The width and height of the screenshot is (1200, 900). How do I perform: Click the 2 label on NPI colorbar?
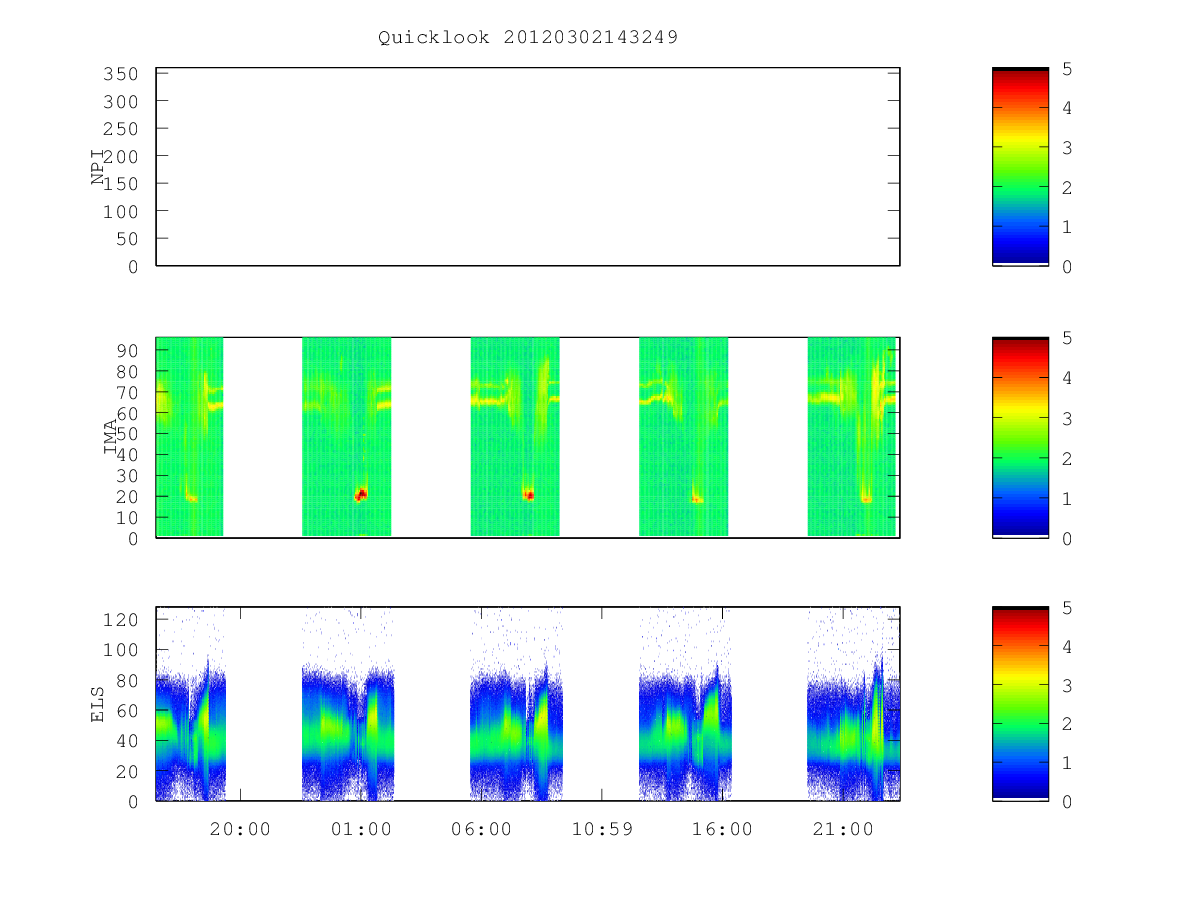coord(1067,187)
